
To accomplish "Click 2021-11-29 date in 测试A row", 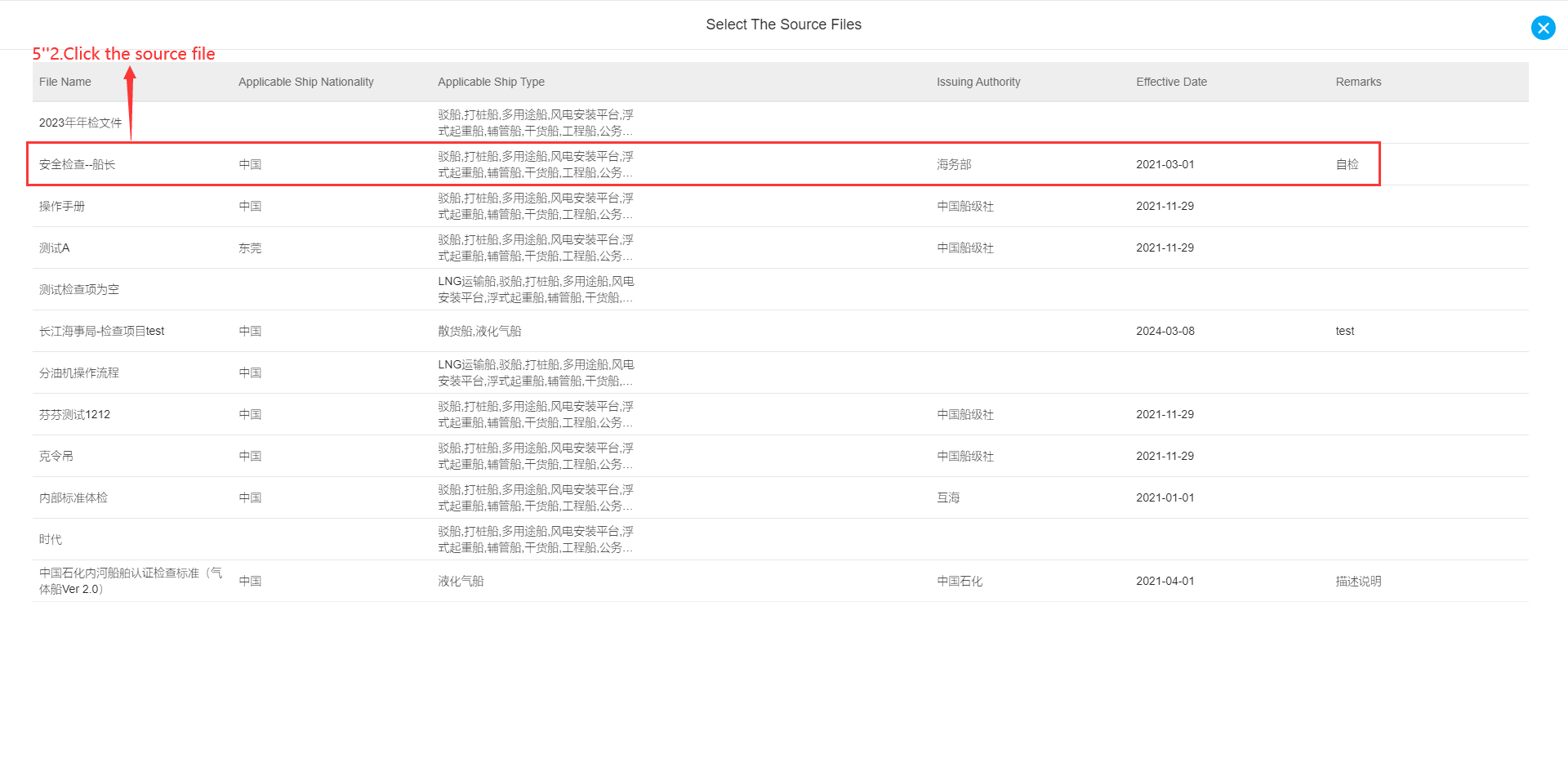I will [x=1165, y=247].
